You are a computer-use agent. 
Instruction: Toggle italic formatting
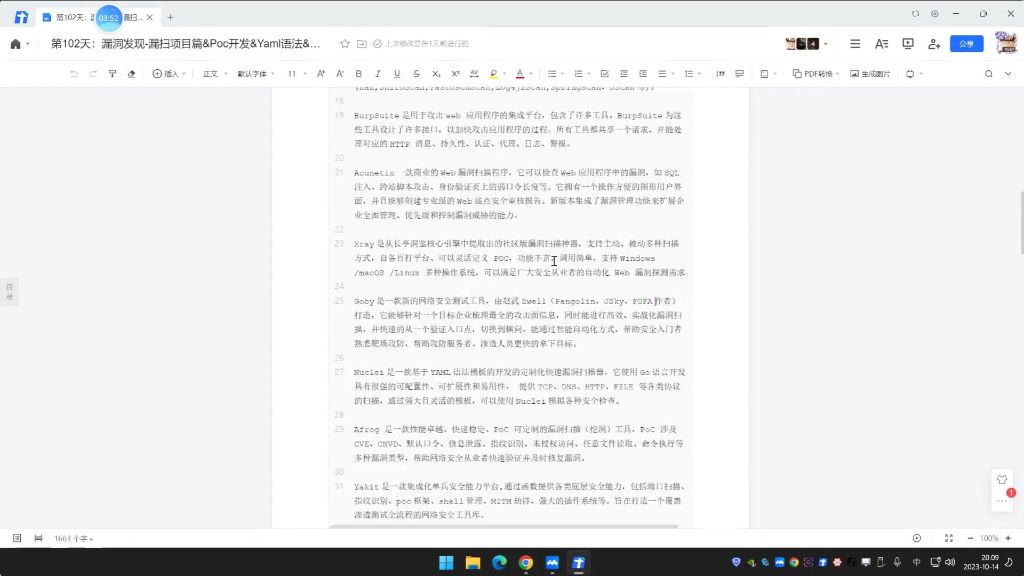pyautogui.click(x=377, y=74)
